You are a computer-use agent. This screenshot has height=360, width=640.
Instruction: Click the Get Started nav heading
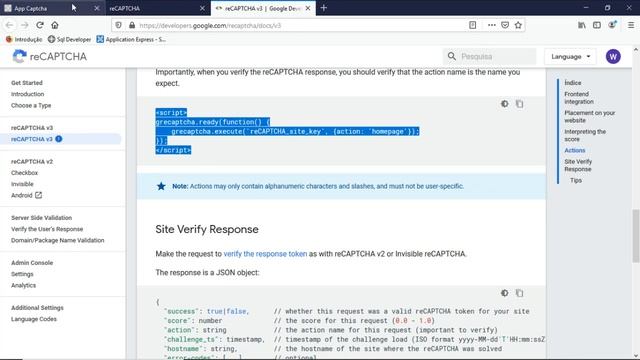tap(27, 83)
